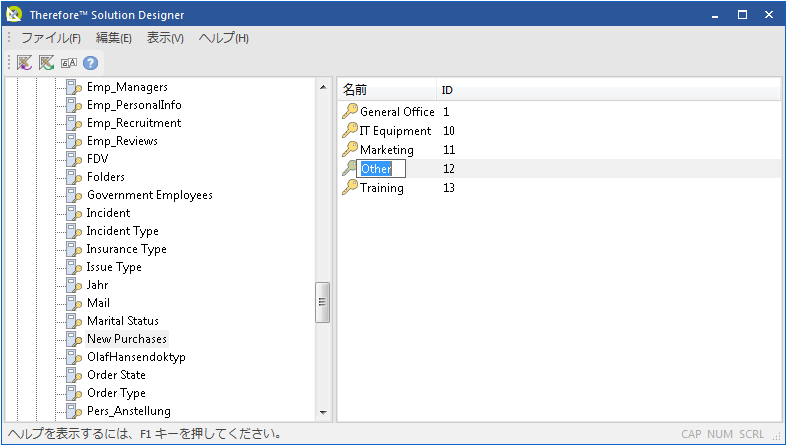This screenshot has height=446, width=786.
Task: Click the New Purchases dictionary icon
Action: tap(74, 340)
